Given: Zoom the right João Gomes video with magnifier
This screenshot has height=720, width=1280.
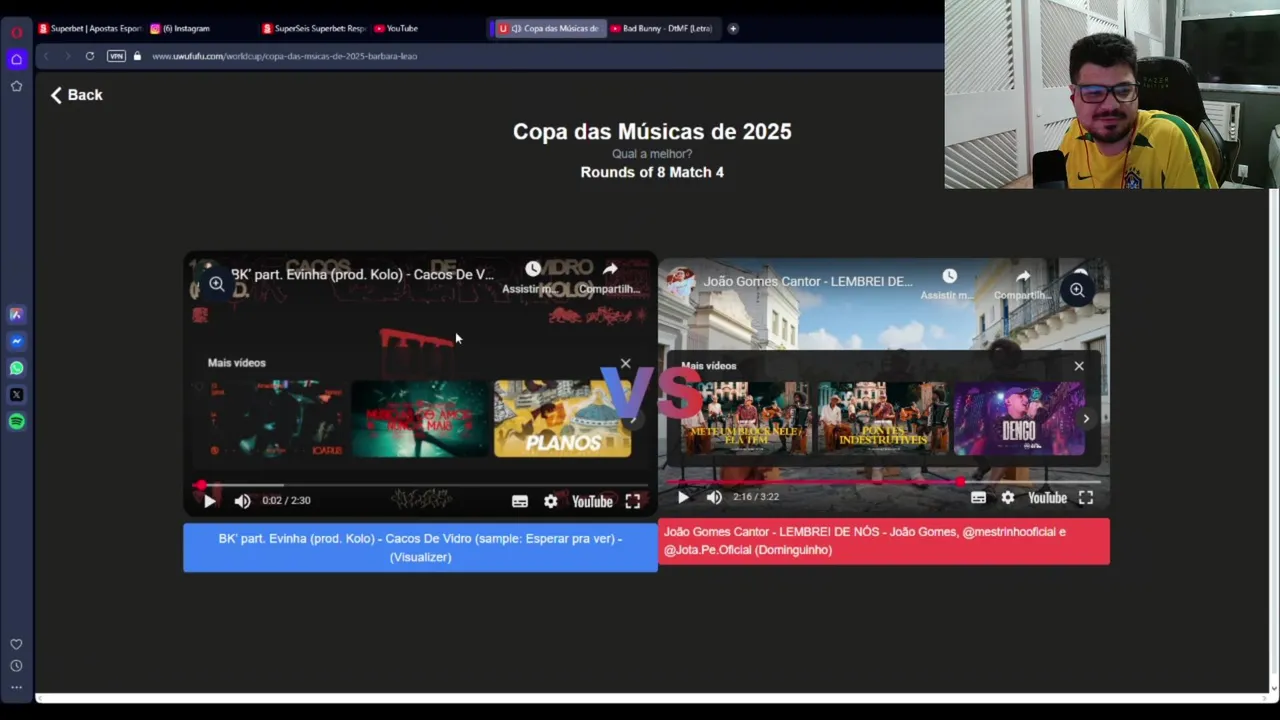Looking at the screenshot, I should (1077, 290).
